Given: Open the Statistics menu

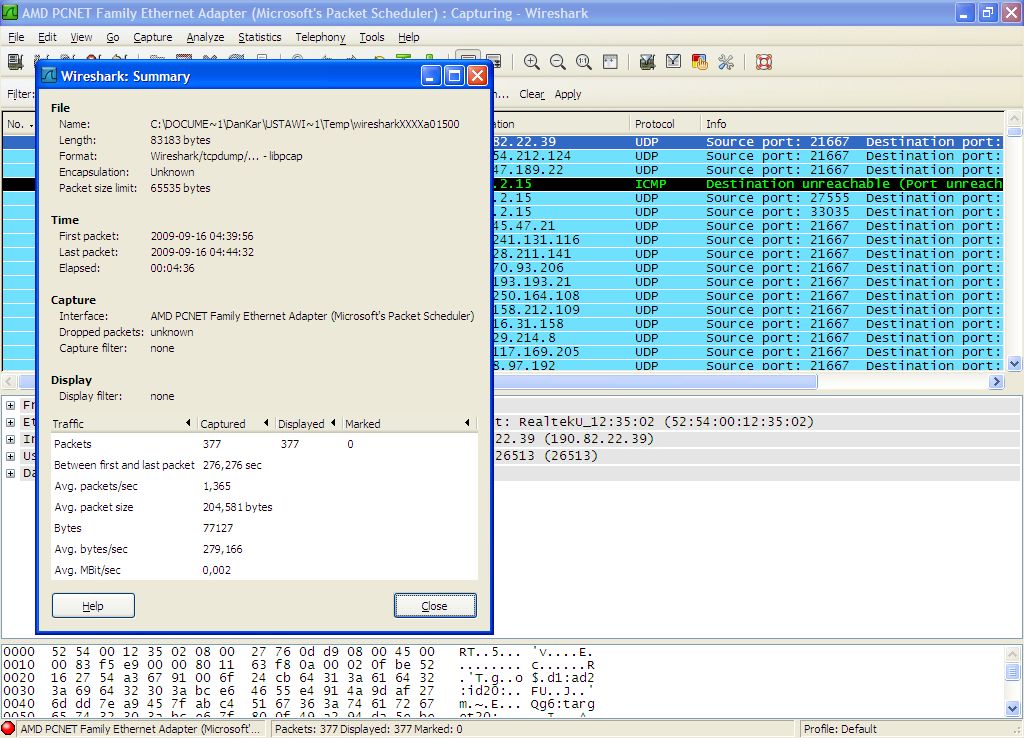Looking at the screenshot, I should pyautogui.click(x=259, y=37).
